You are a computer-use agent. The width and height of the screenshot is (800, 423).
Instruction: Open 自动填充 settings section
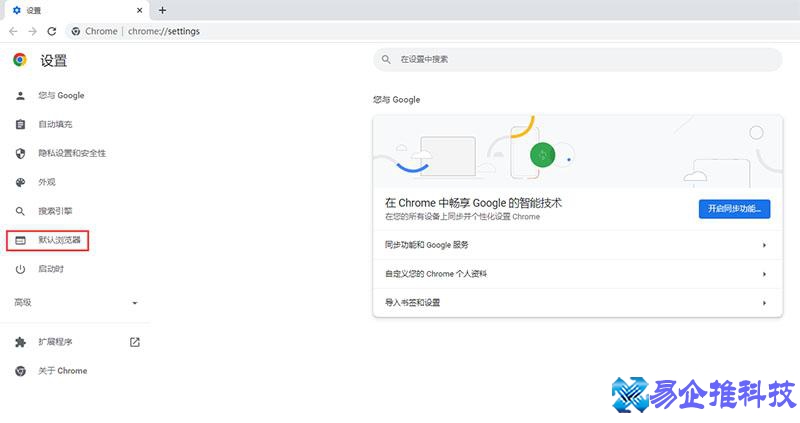[55, 125]
